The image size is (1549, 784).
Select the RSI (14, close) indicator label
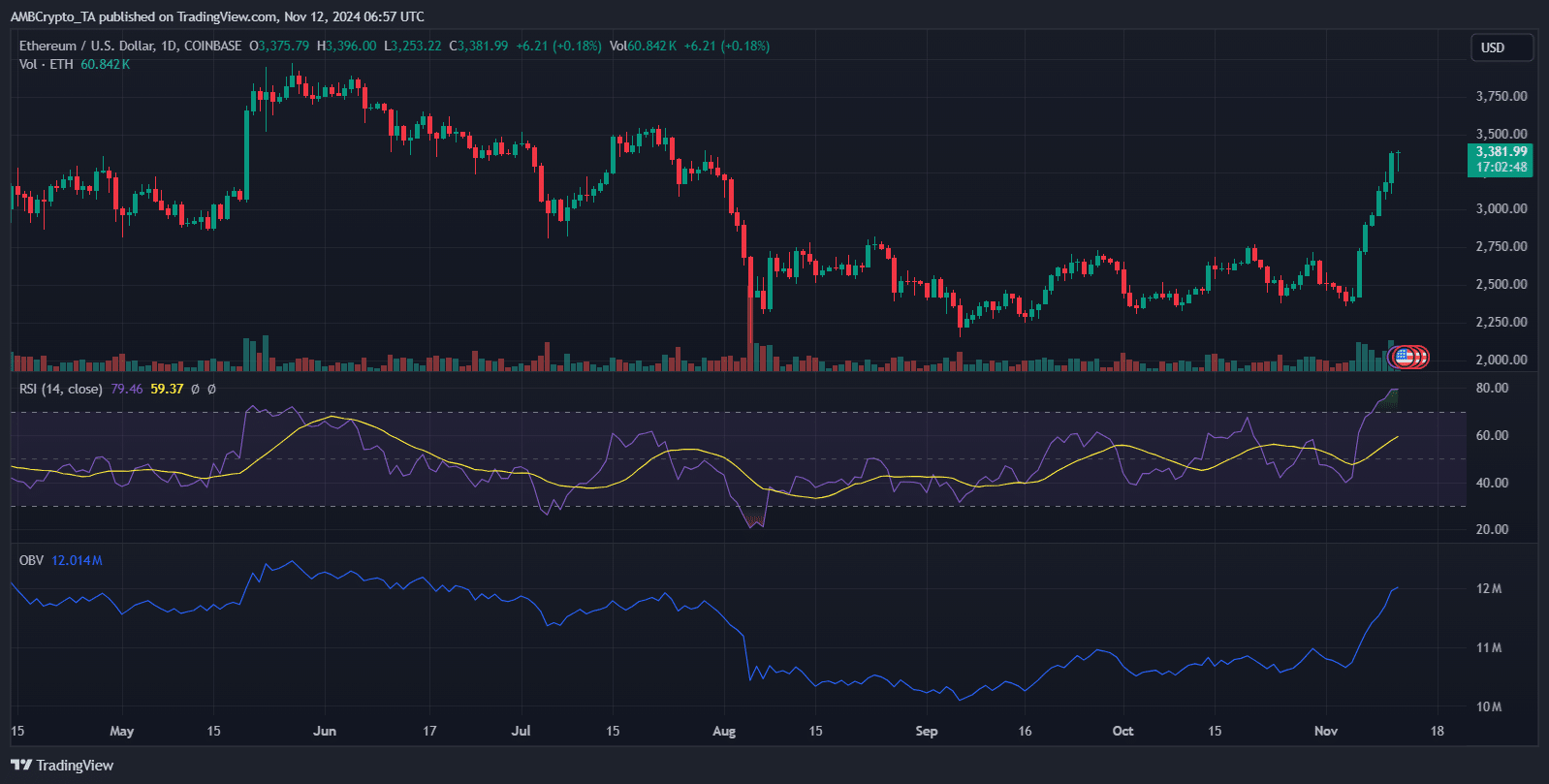(x=60, y=389)
